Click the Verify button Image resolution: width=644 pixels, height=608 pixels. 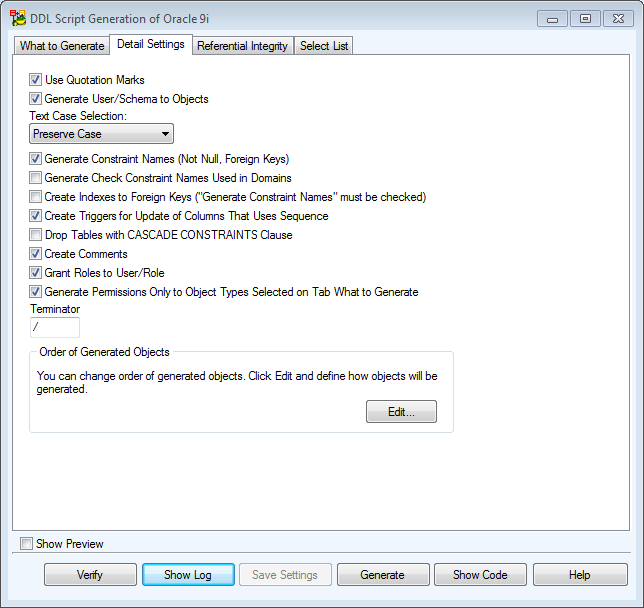click(x=90, y=574)
